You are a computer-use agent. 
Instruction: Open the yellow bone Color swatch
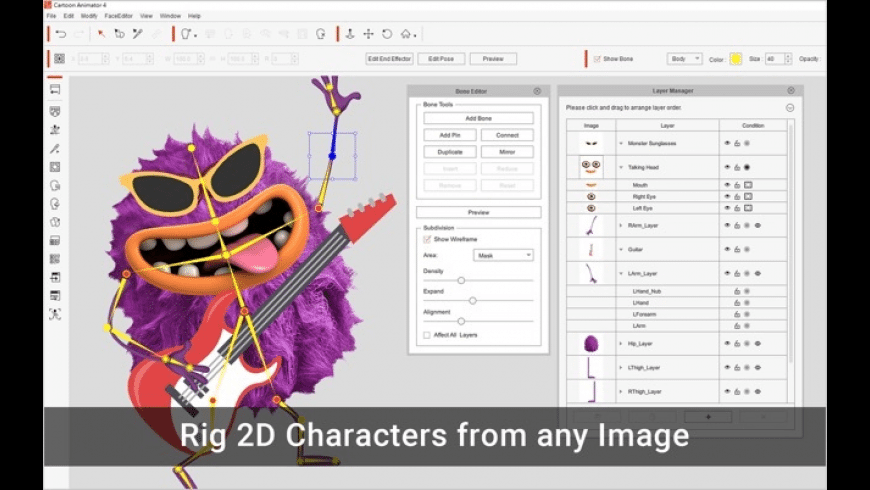point(736,59)
